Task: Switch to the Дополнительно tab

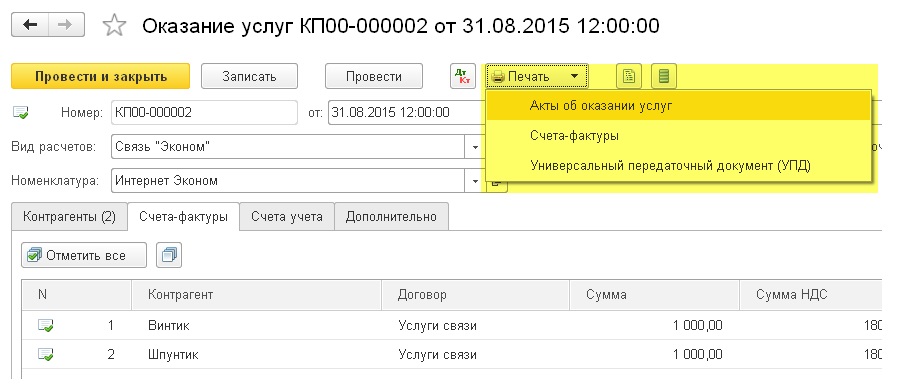Action: tap(391, 217)
